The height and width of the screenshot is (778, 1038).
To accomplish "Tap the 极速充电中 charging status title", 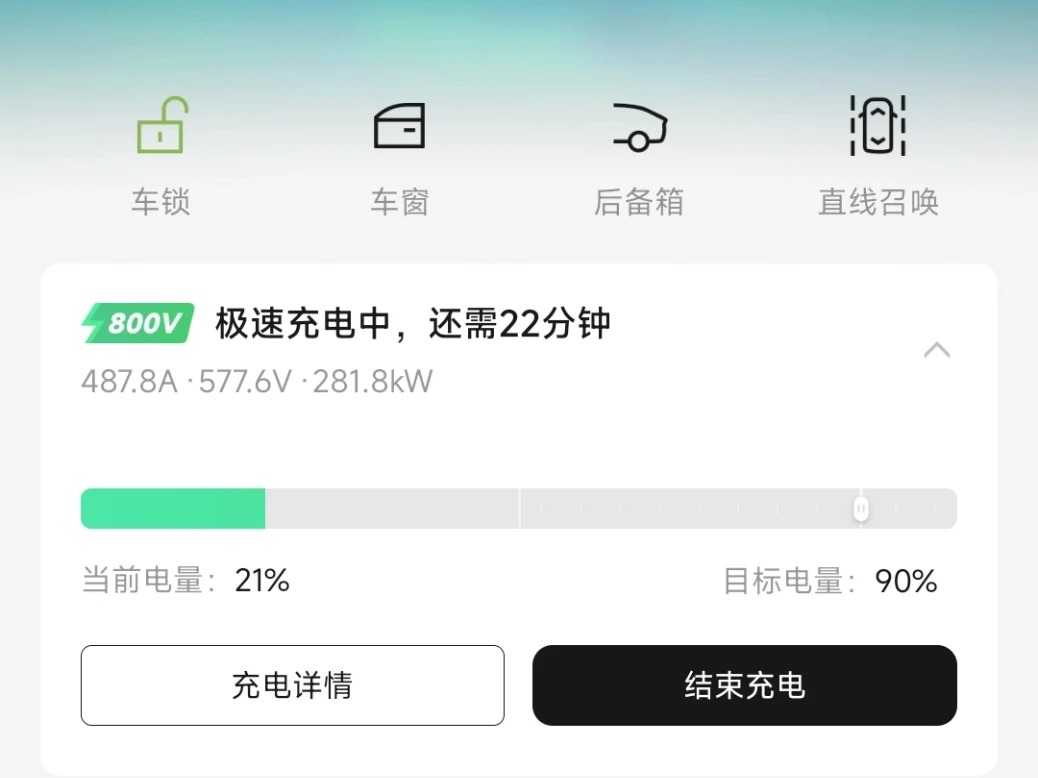I will 303,324.
